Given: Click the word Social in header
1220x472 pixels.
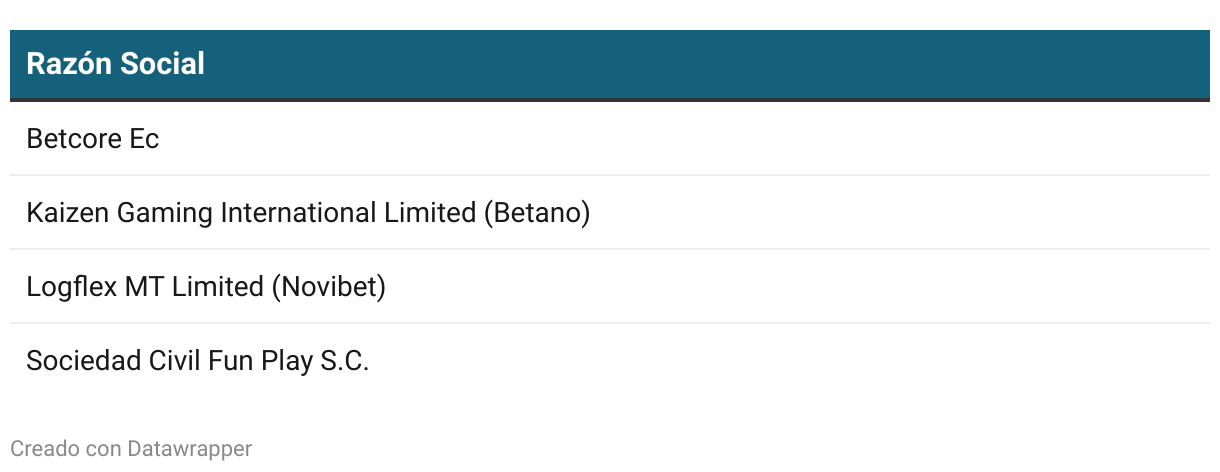Looking at the screenshot, I should 162,64.
